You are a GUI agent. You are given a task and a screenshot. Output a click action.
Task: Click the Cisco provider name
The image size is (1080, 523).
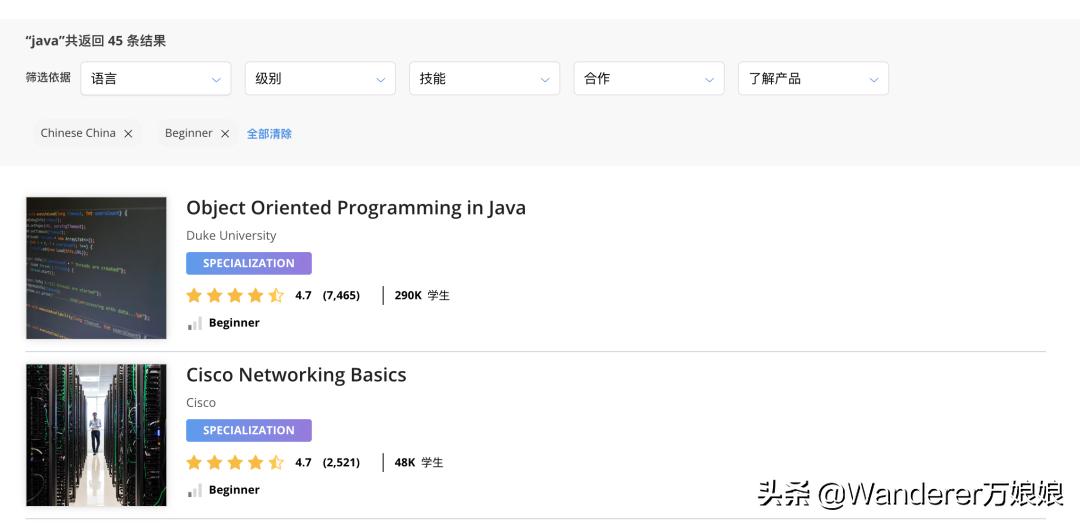tap(201, 403)
